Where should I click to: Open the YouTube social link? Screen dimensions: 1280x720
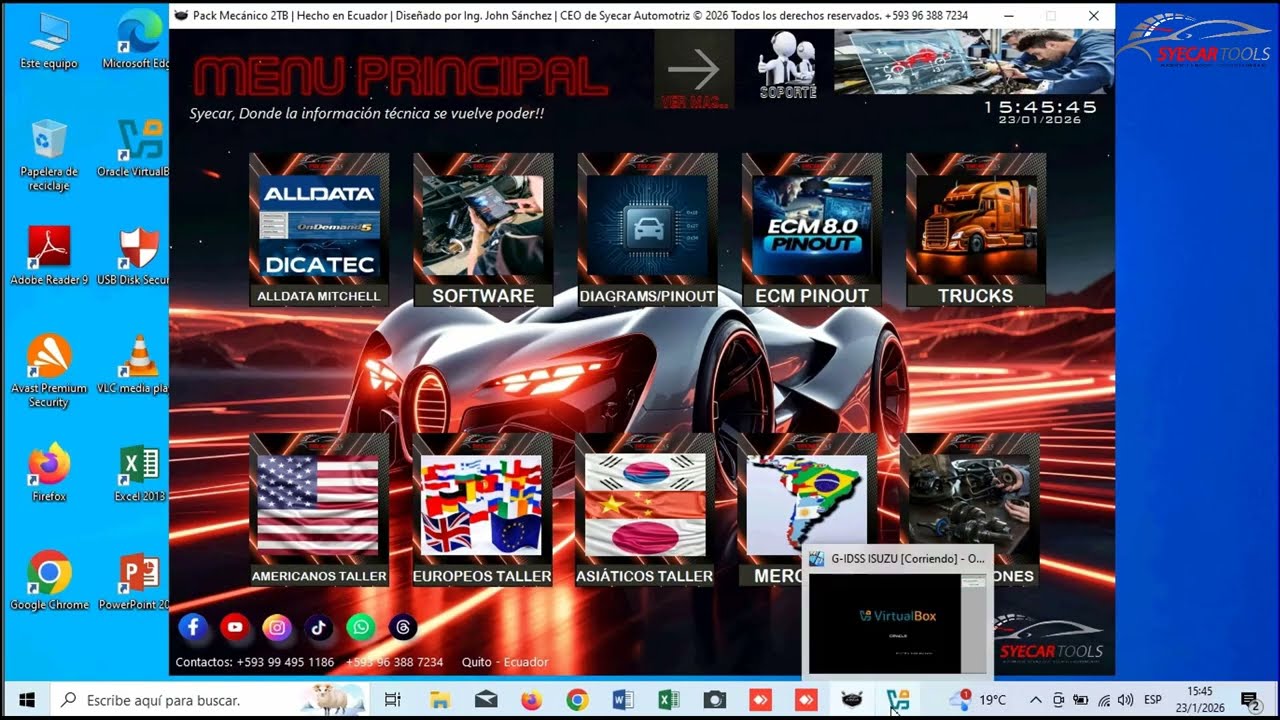(235, 627)
